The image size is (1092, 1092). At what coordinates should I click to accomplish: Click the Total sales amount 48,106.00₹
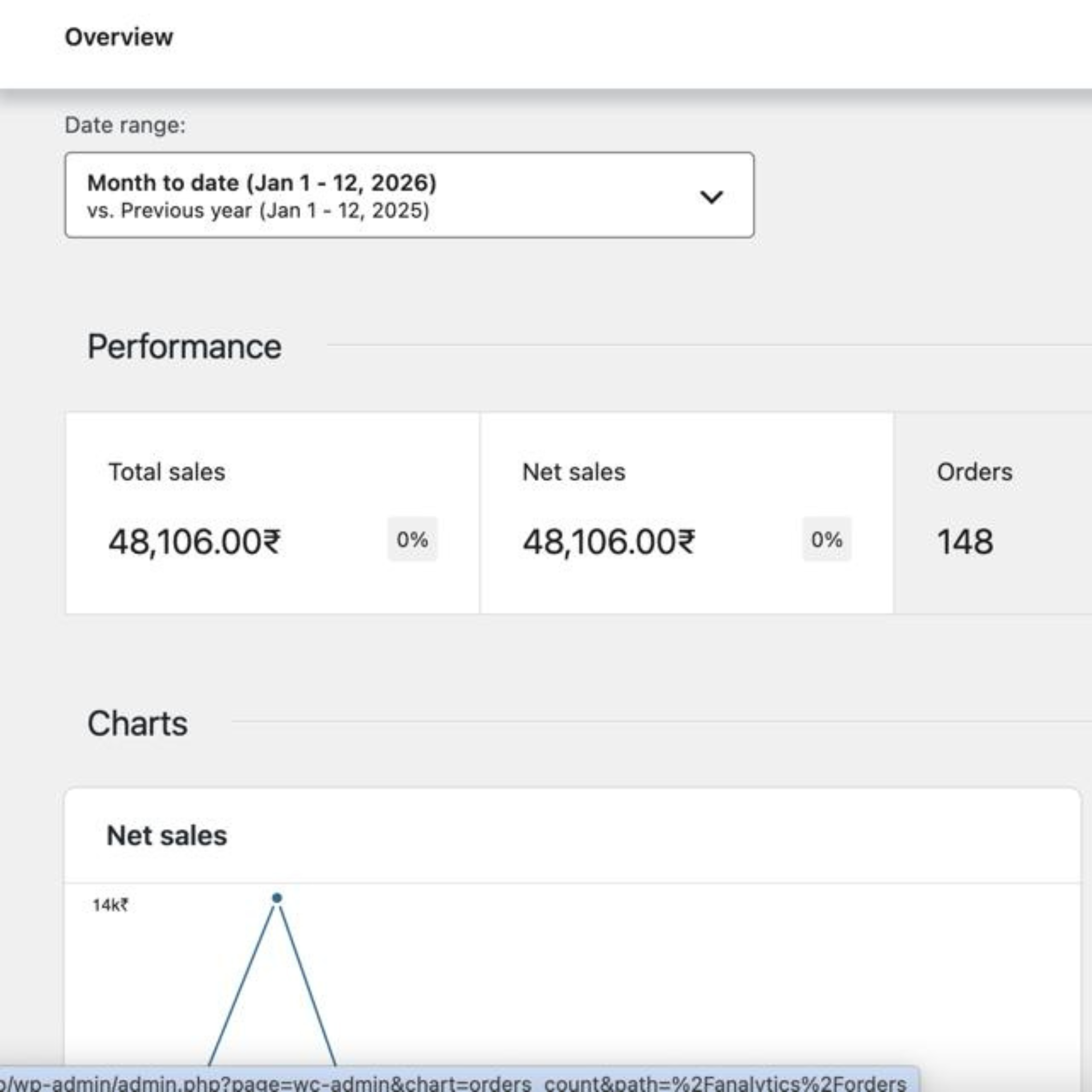194,542
